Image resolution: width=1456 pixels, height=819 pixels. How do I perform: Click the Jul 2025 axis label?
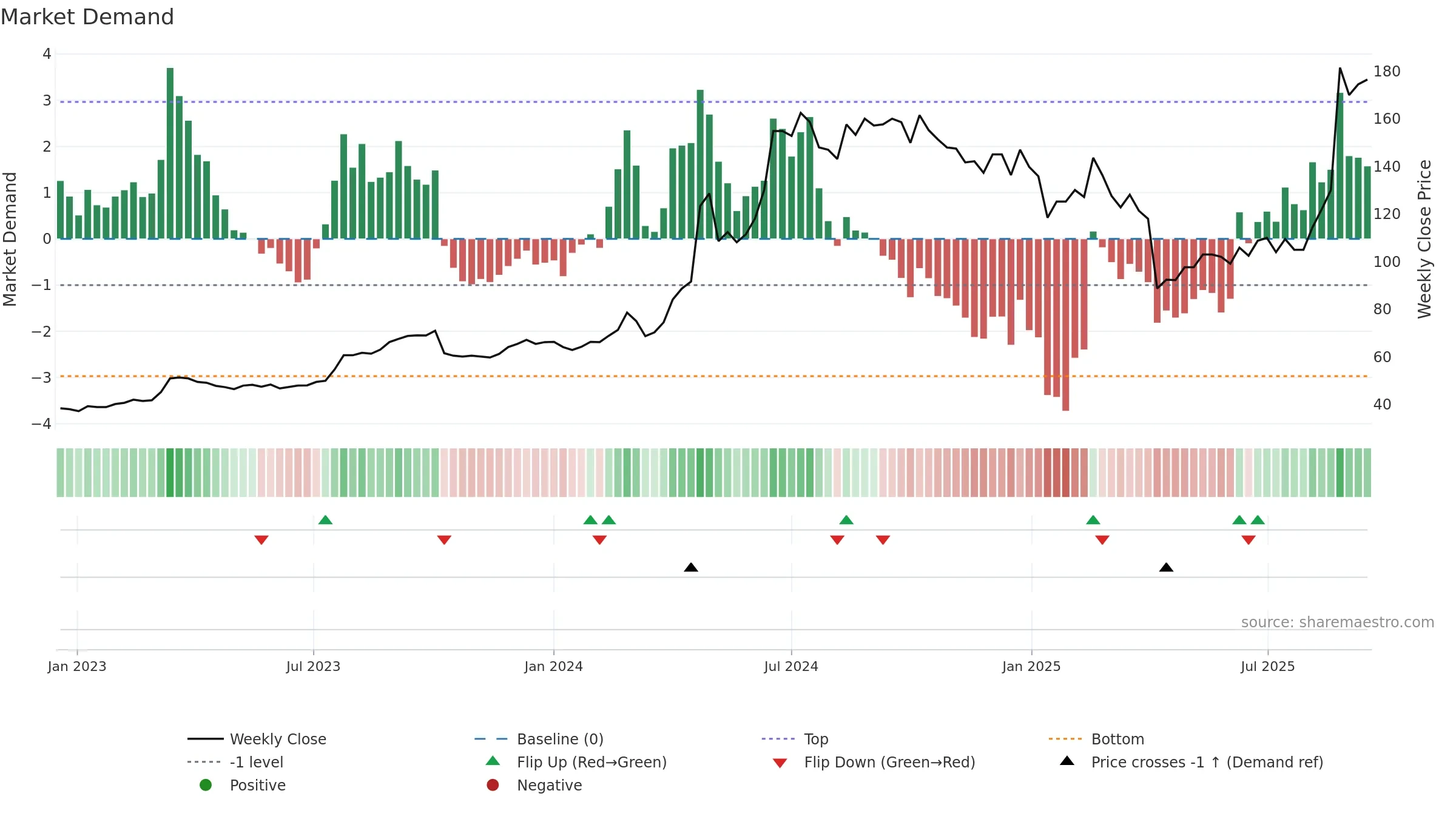1268,667
